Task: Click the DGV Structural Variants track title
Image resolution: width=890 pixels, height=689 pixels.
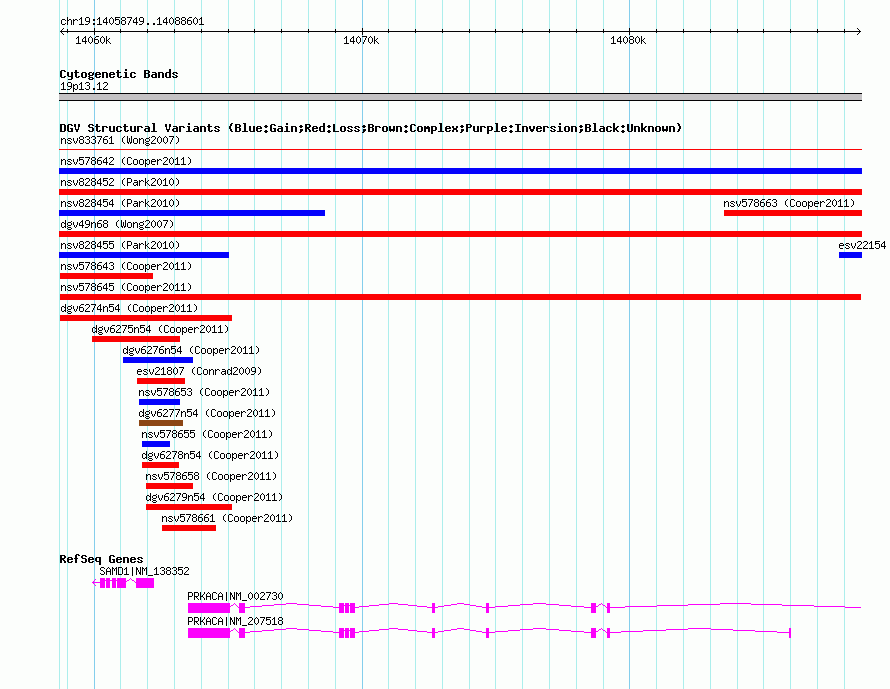Action: tap(370, 128)
